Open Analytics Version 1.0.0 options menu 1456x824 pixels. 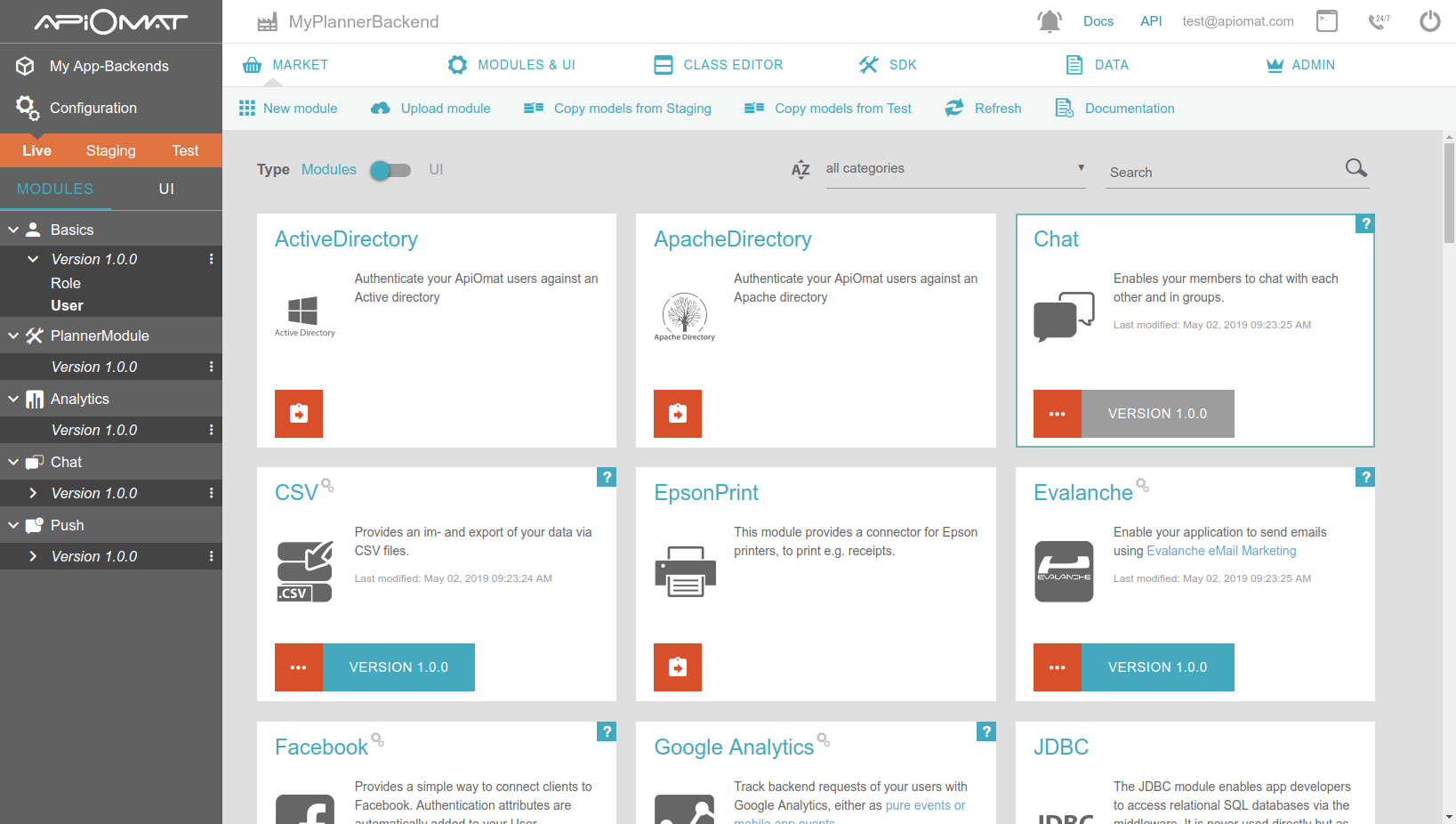click(x=211, y=430)
